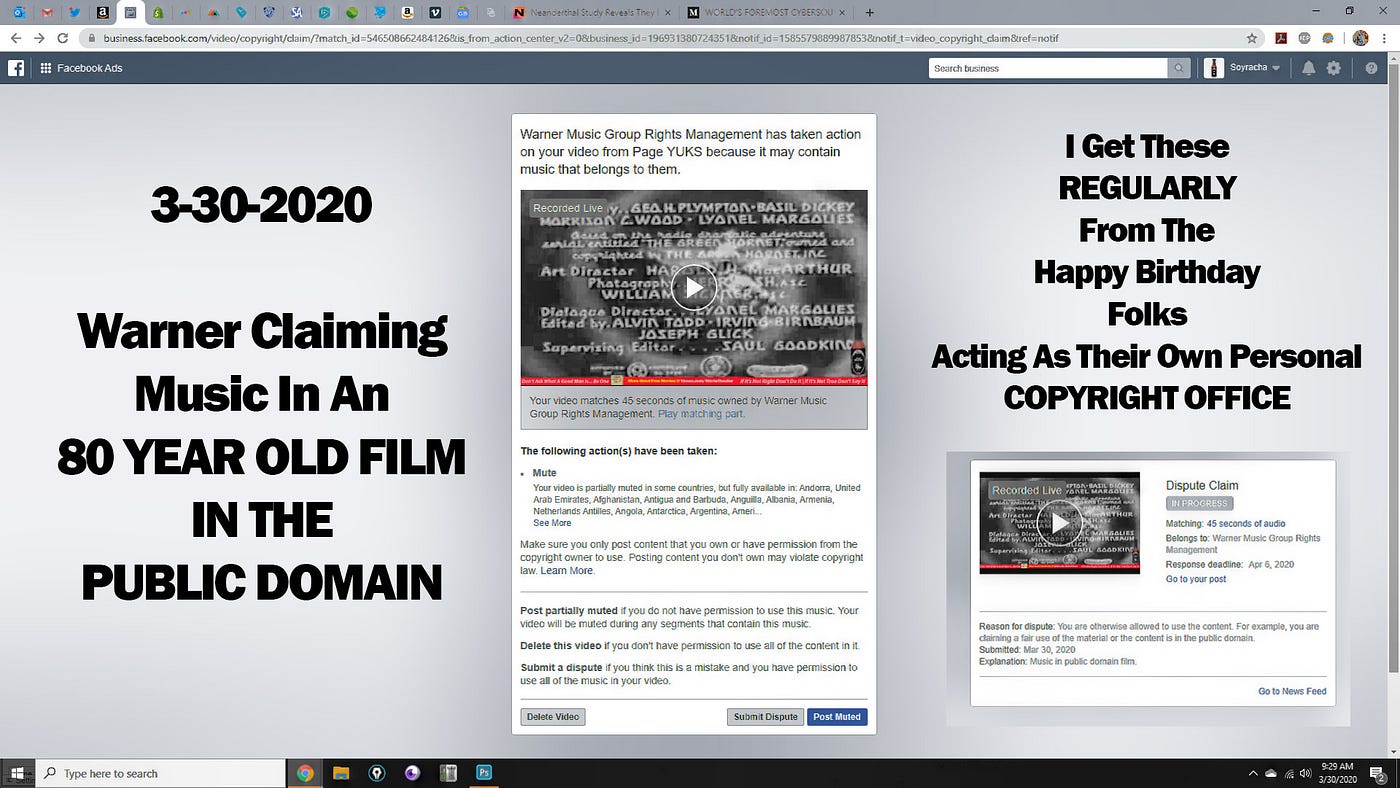Show hidden system tray icons
Screen dimensions: 1400x788
[x=1253, y=773]
